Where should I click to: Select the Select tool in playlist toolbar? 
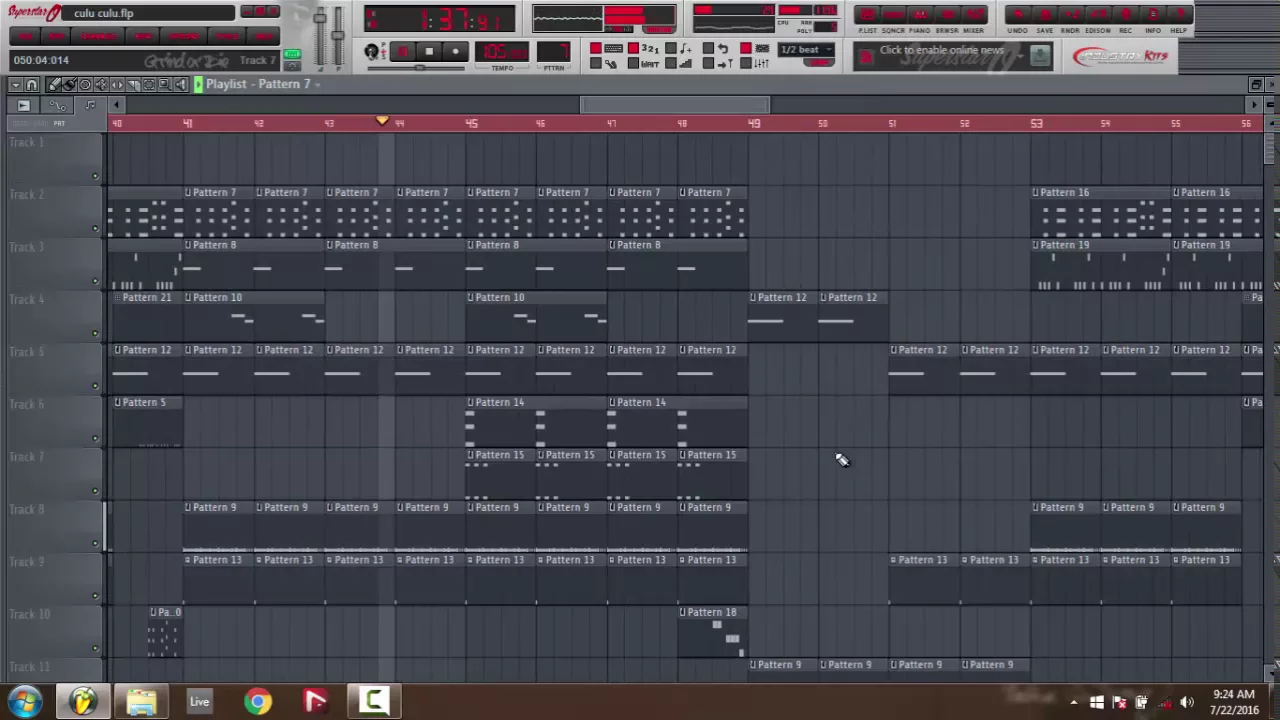[149, 84]
